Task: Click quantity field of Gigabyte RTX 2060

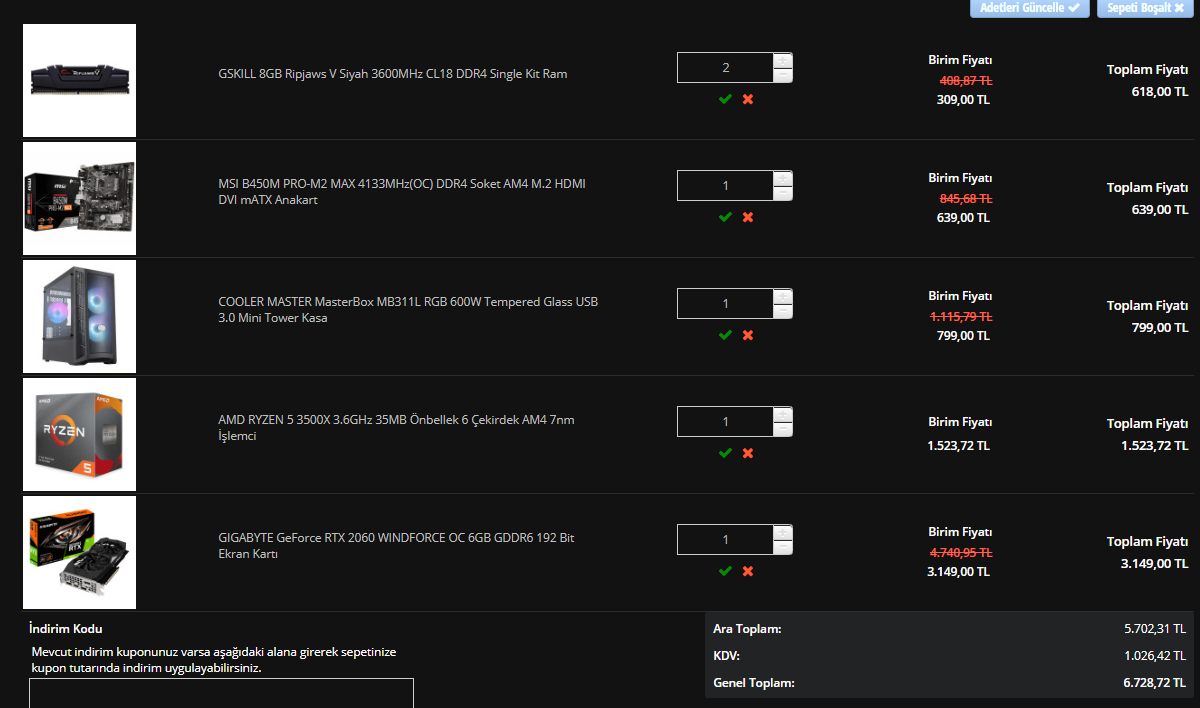Action: [x=725, y=540]
